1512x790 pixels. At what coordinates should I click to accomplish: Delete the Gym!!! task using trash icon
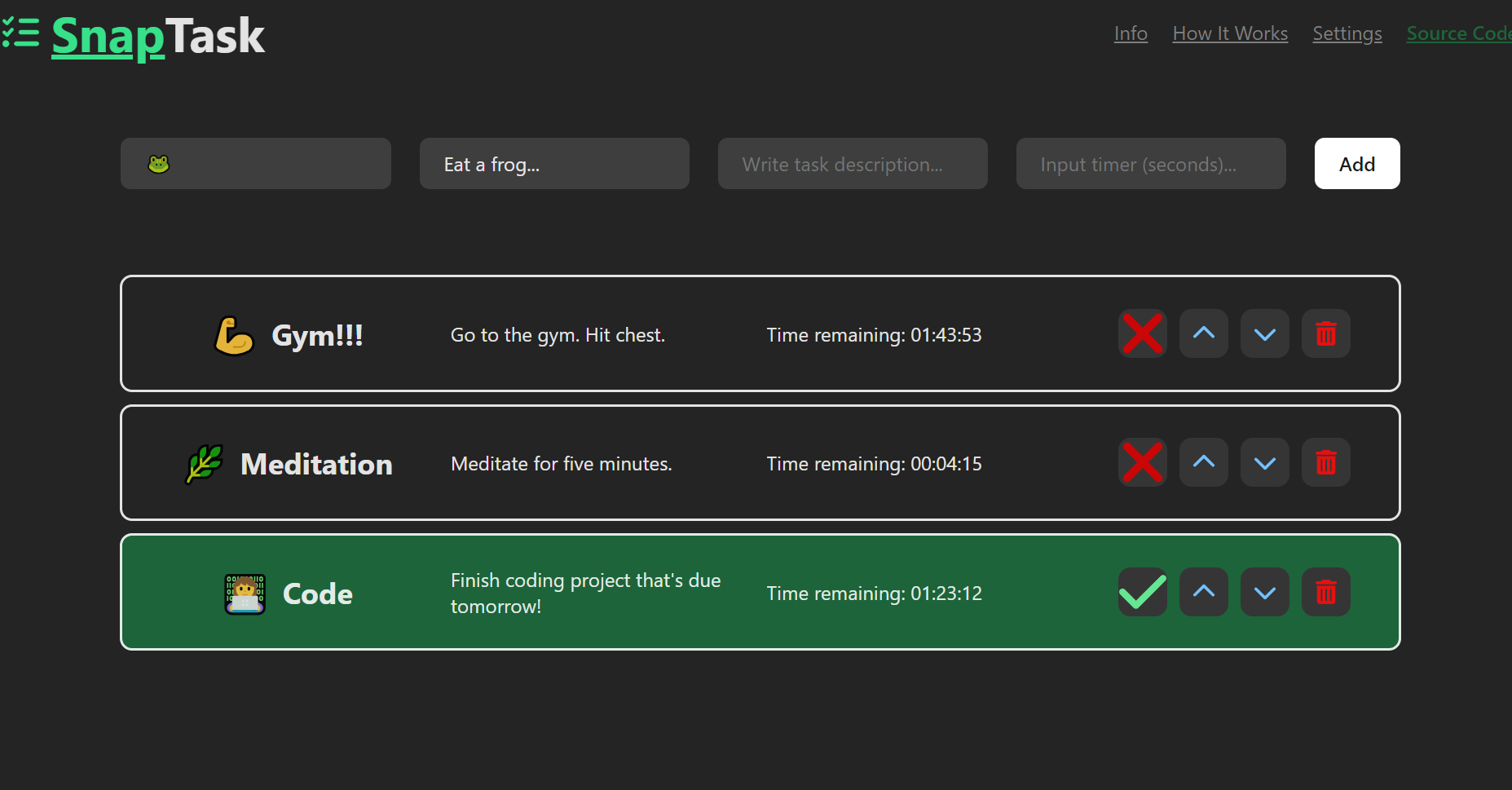[1325, 333]
